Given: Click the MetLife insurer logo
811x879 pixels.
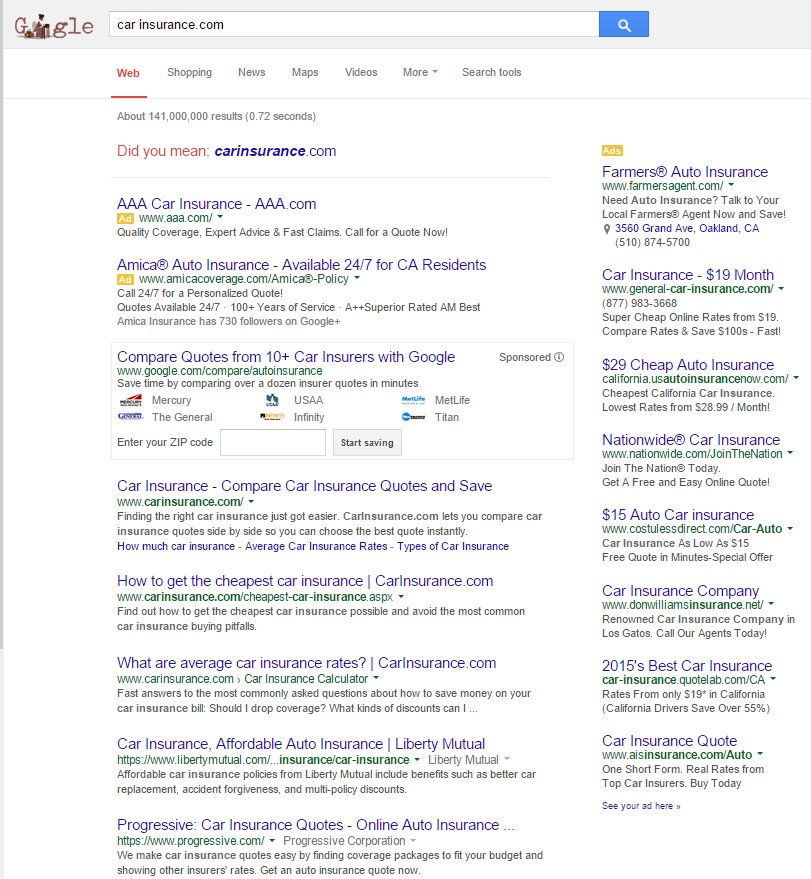Looking at the screenshot, I should 413,400.
